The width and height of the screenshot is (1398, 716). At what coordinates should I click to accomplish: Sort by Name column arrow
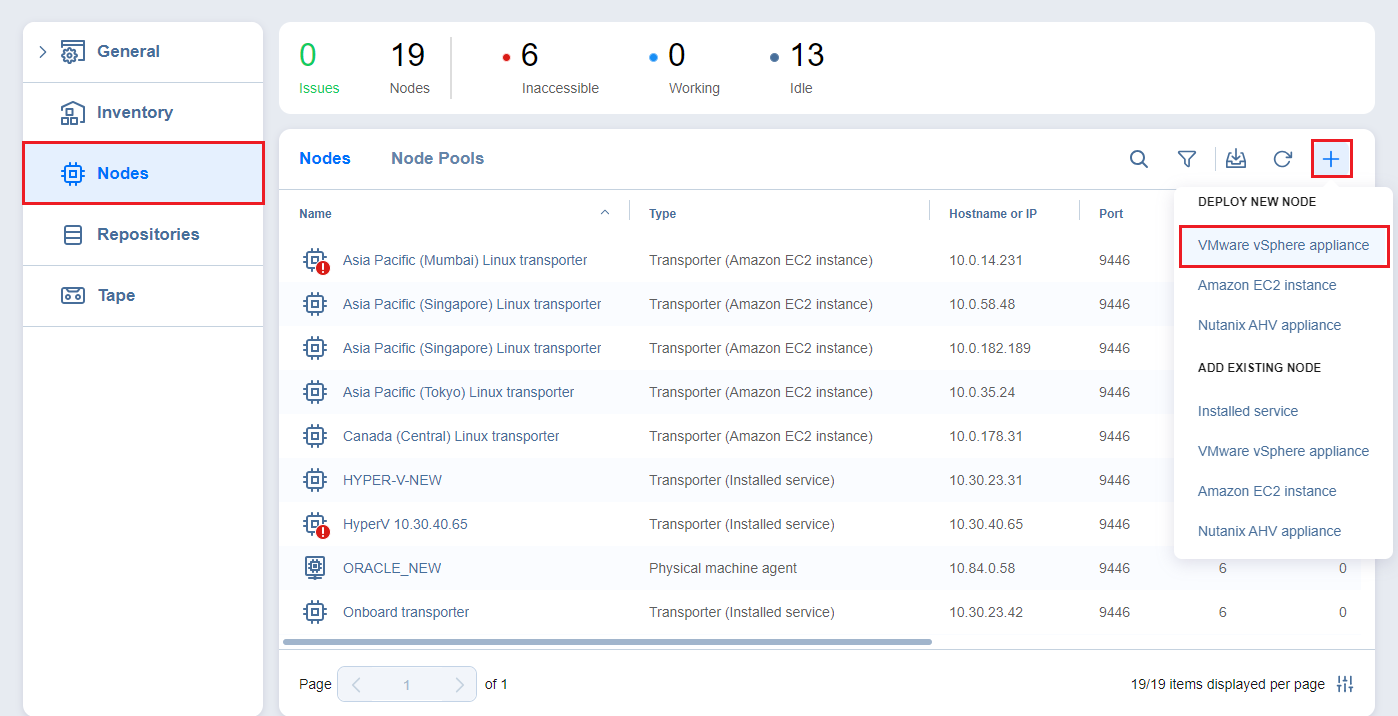click(x=604, y=213)
